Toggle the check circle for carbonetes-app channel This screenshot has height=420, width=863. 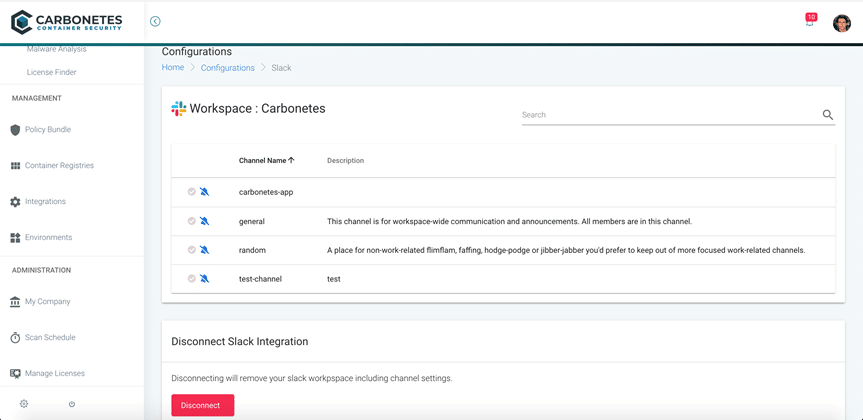click(x=192, y=192)
